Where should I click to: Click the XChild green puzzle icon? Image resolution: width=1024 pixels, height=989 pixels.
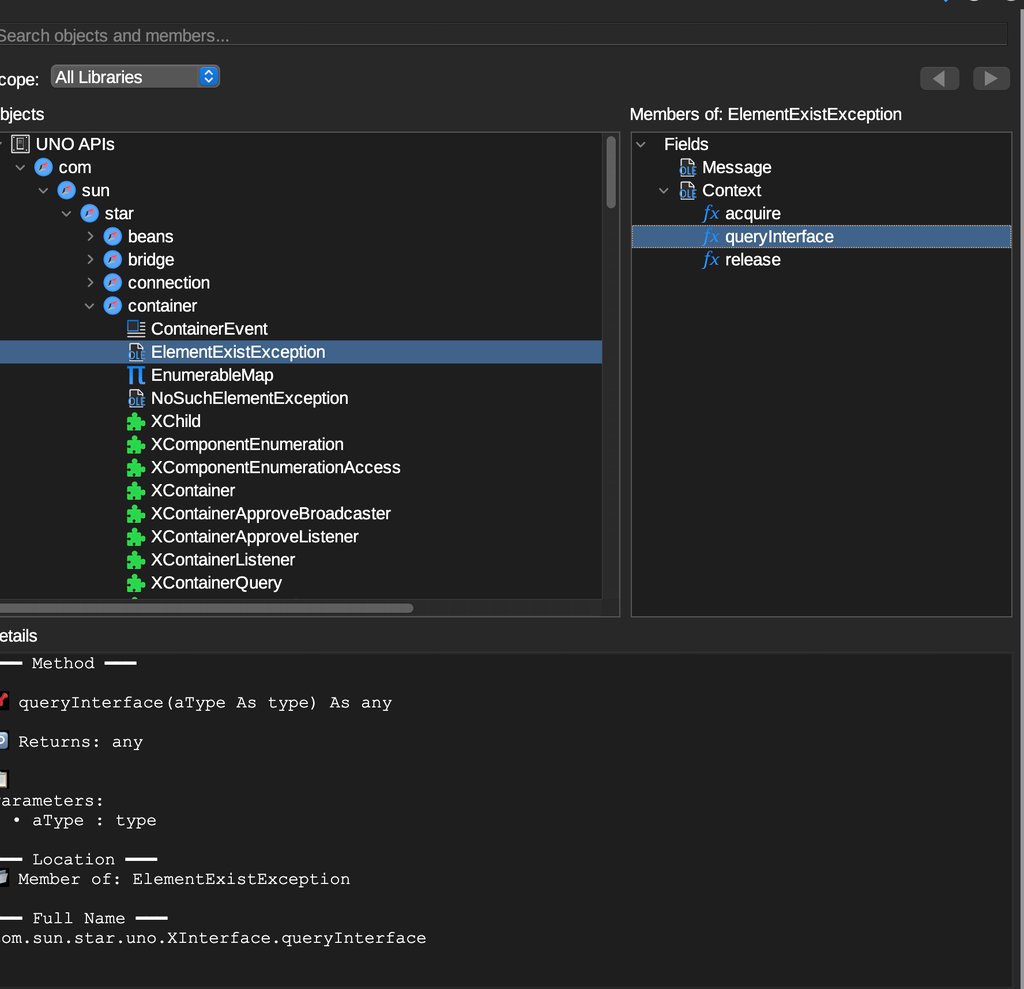[x=136, y=421]
